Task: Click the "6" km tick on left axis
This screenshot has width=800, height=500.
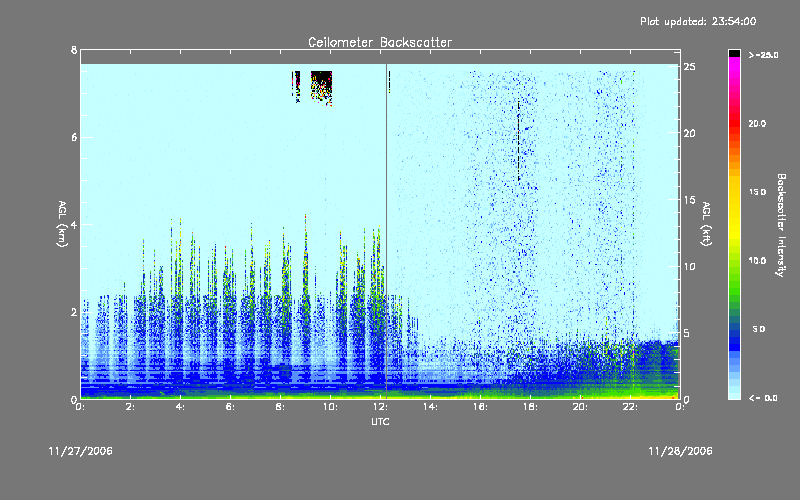Action: tap(74, 137)
